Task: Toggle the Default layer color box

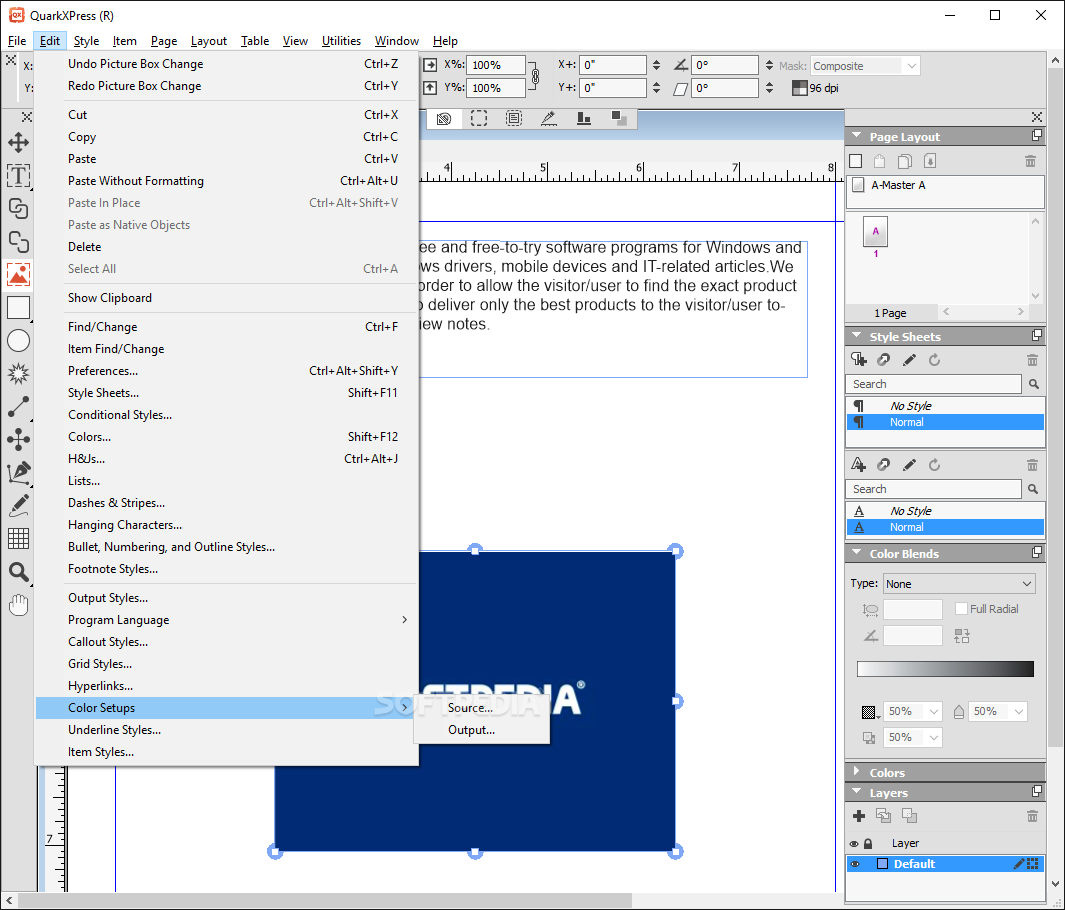Action: coord(882,864)
